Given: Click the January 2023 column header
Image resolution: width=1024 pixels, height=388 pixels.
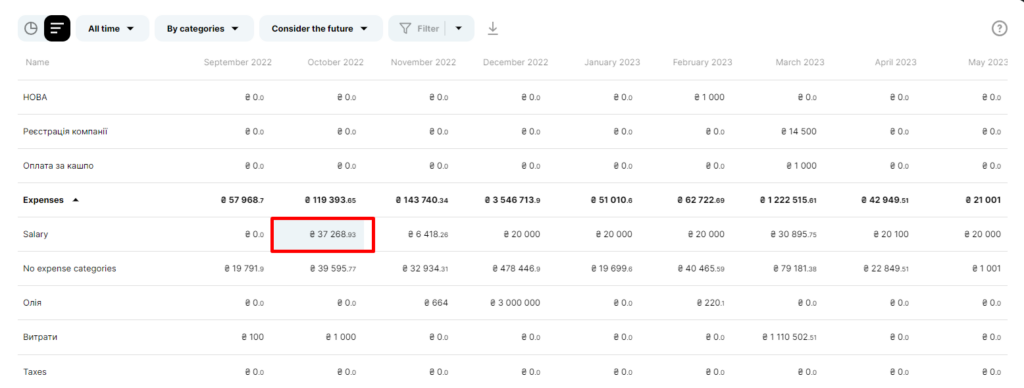Looking at the screenshot, I should pos(613,63).
